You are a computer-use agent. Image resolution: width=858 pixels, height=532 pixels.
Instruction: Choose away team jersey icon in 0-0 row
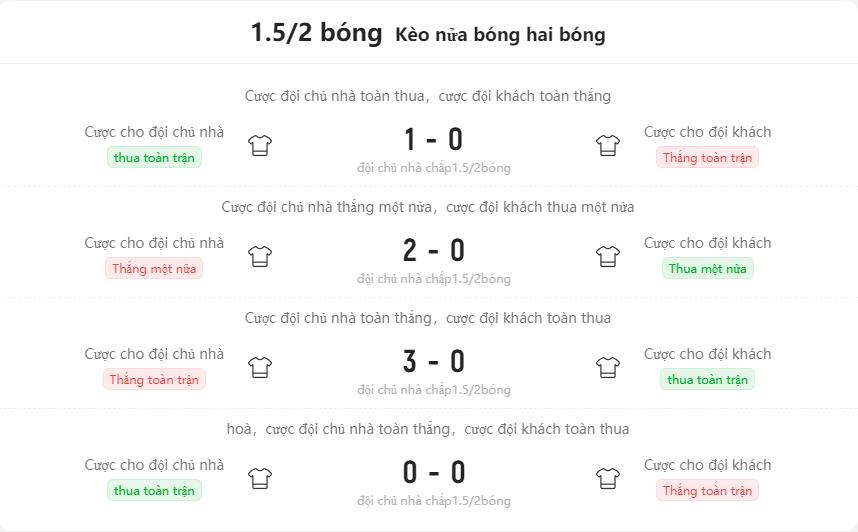(607, 478)
